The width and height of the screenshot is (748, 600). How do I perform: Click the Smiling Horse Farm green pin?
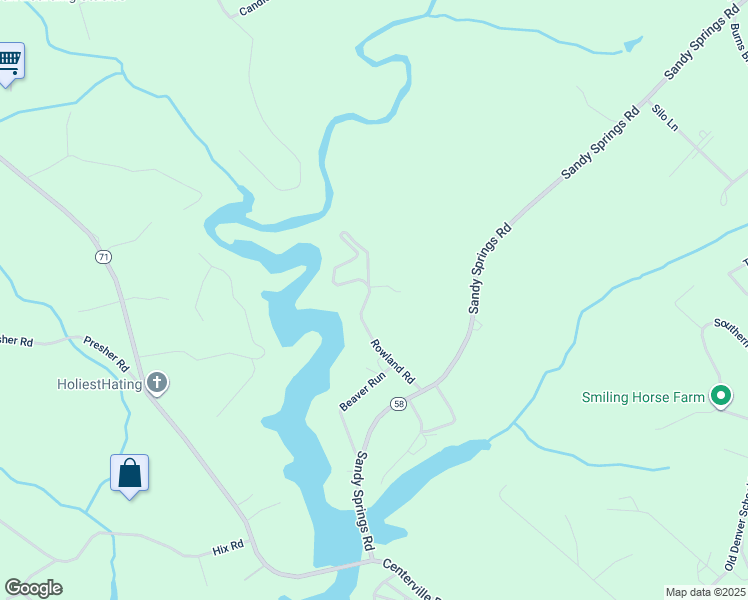point(721,396)
